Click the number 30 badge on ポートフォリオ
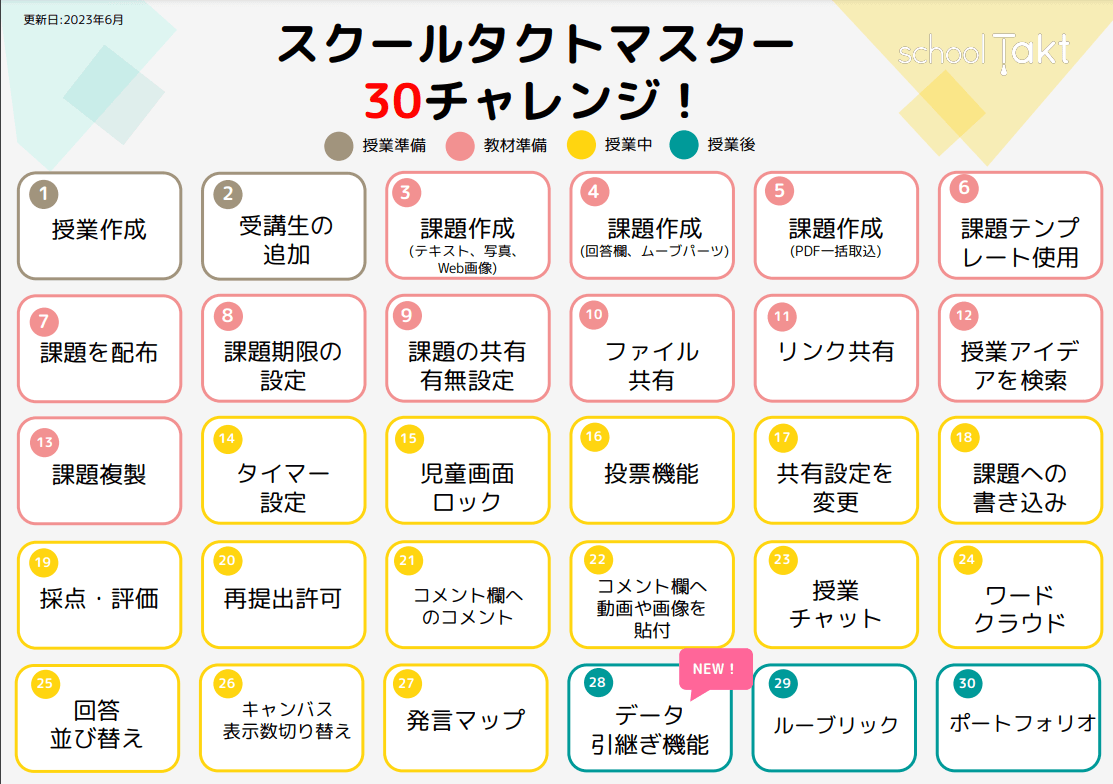Viewport: 1113px width, 784px height. tap(967, 683)
